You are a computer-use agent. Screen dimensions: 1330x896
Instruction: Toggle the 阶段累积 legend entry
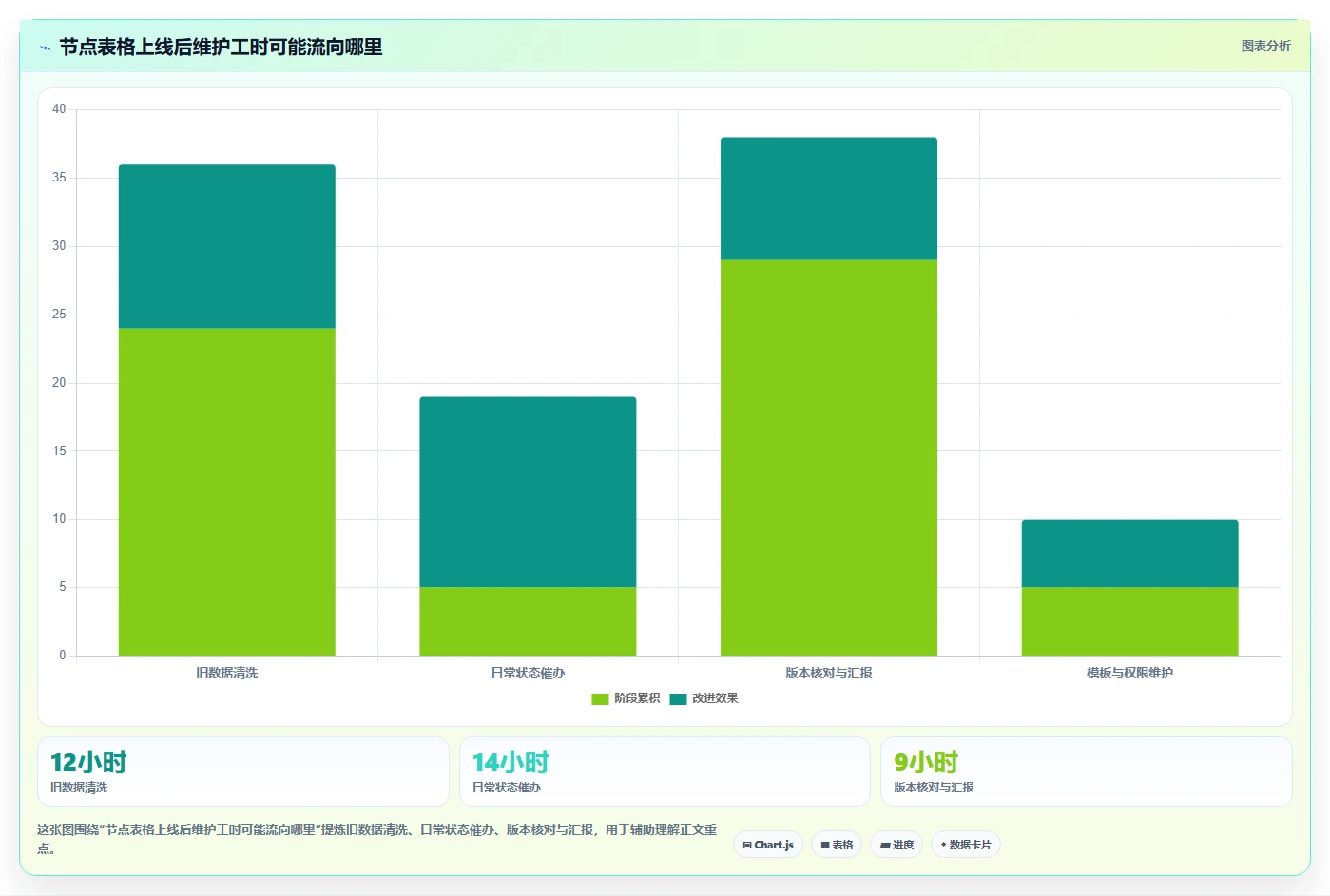tap(626, 698)
